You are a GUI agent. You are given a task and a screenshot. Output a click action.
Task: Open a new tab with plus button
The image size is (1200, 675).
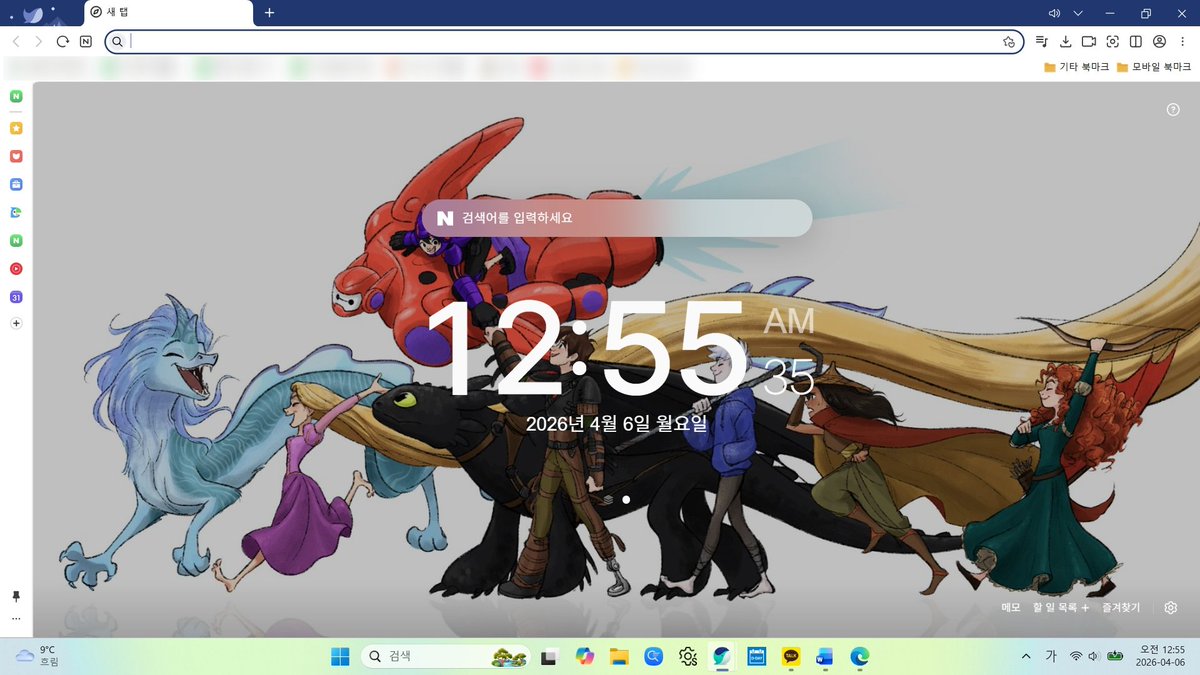[x=269, y=12]
